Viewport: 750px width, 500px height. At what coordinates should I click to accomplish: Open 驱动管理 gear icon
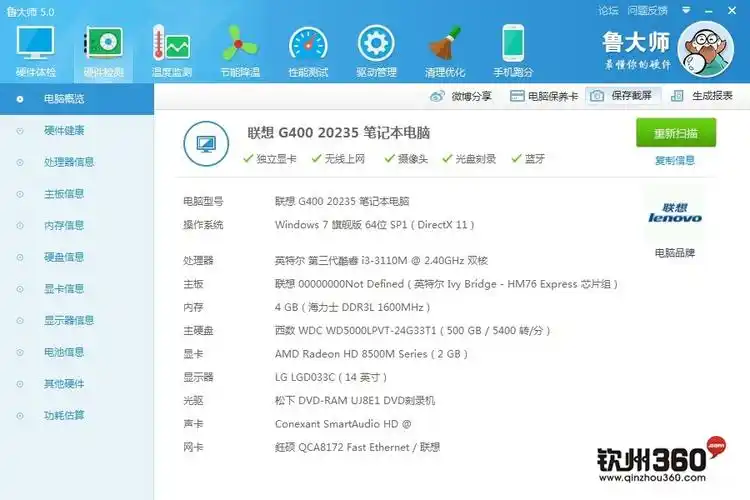click(376, 44)
